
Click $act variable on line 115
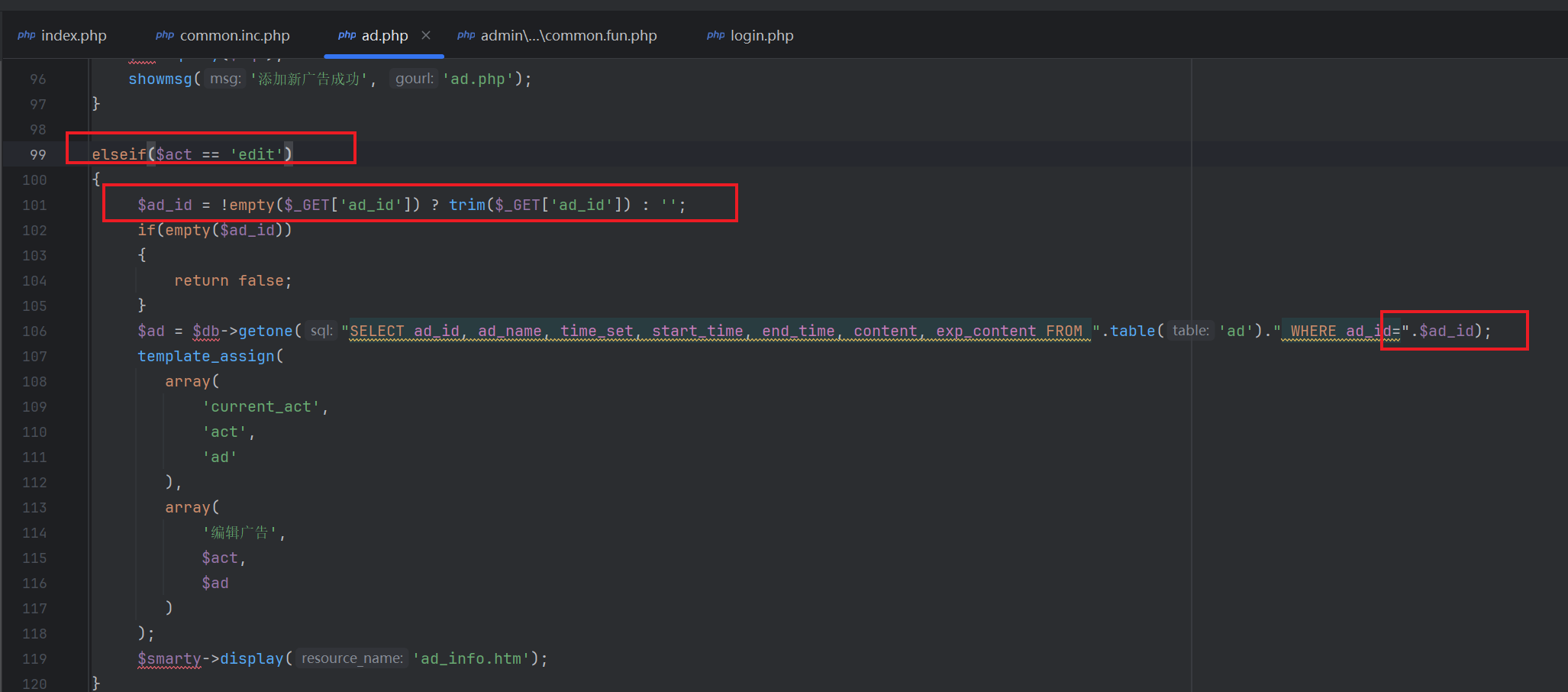pos(220,558)
